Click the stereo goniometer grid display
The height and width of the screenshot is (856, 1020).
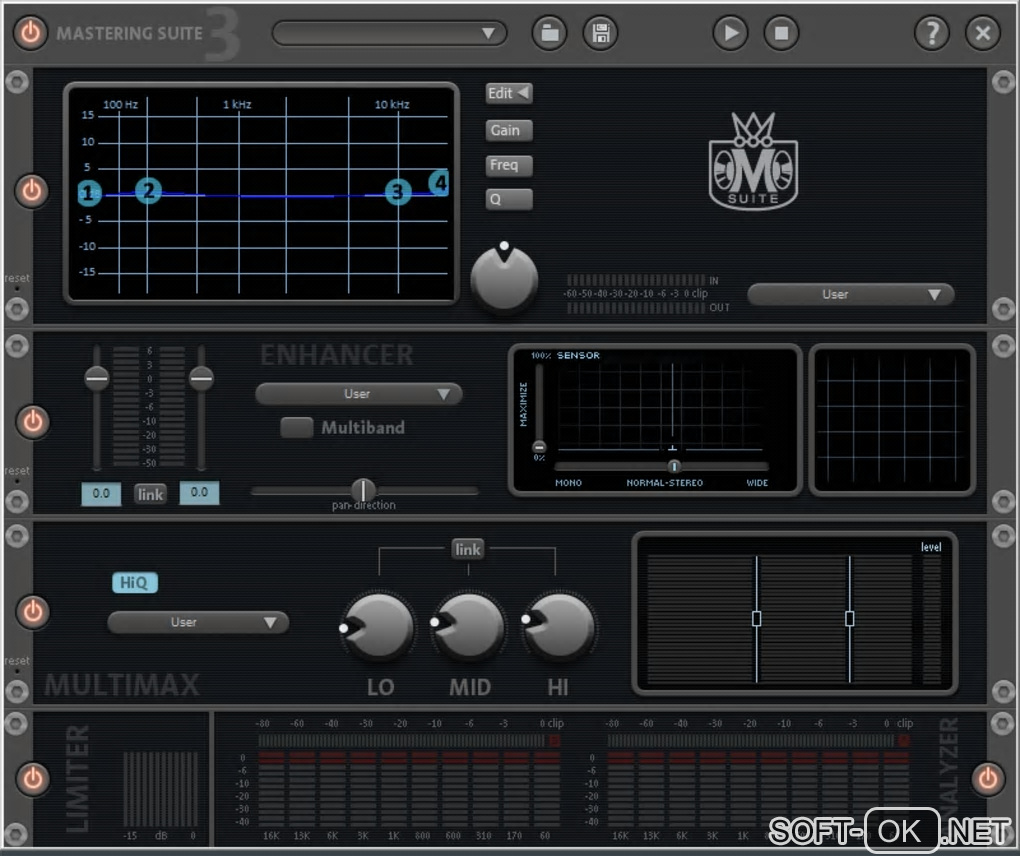[x=891, y=420]
